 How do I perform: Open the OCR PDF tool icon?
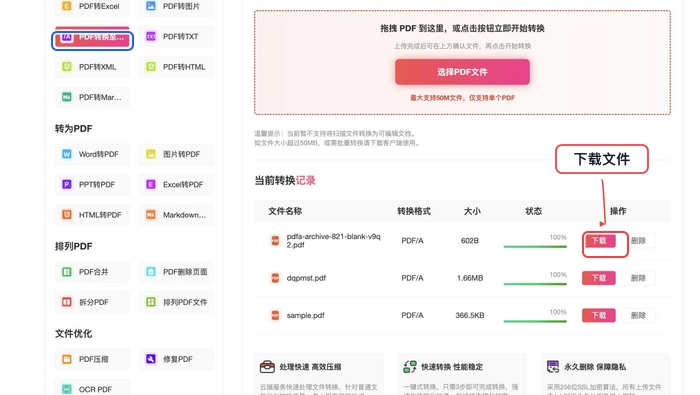[67, 389]
